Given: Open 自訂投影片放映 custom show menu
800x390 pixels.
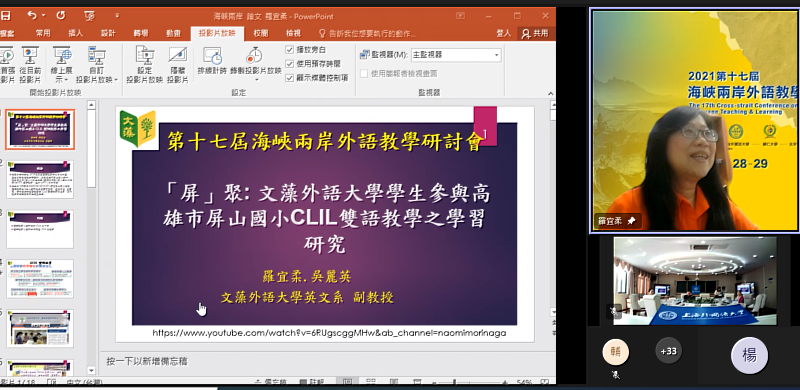Looking at the screenshot, I should tap(97, 65).
